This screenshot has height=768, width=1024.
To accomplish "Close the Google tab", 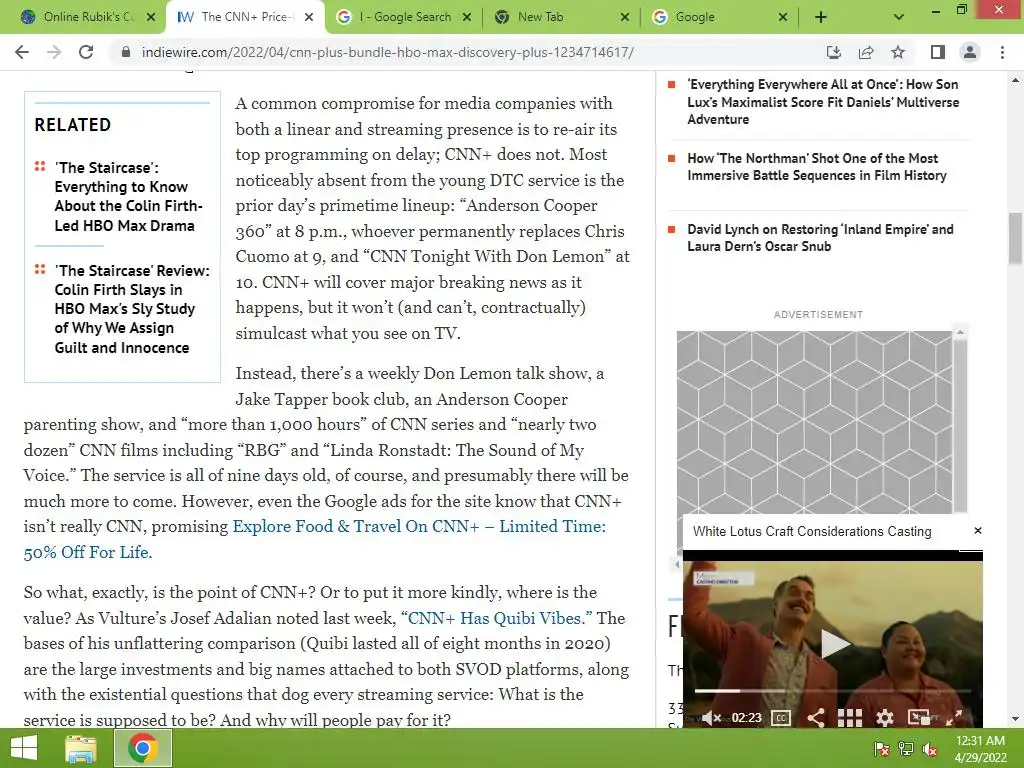I will [x=783, y=17].
